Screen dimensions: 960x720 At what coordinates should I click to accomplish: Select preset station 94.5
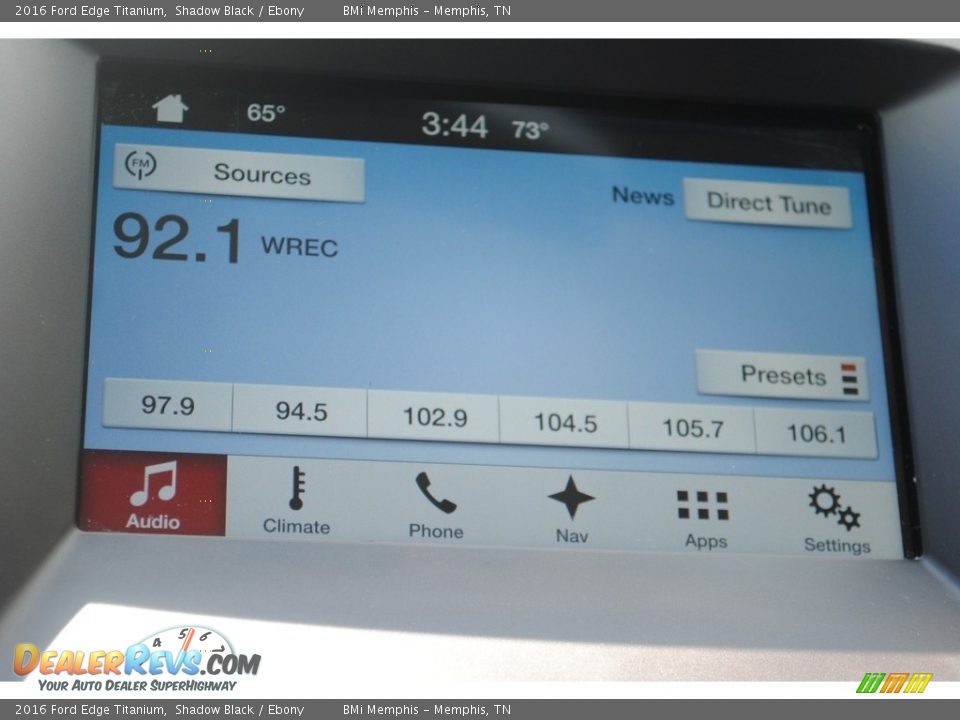[x=300, y=410]
